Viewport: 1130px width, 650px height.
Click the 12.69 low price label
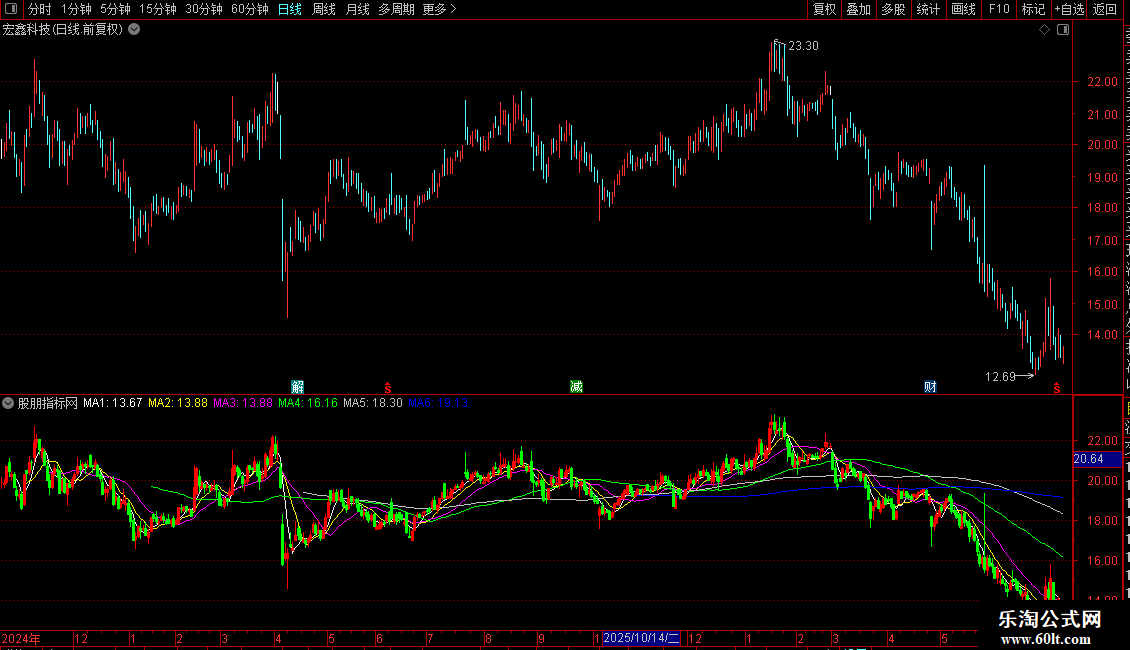point(1000,377)
